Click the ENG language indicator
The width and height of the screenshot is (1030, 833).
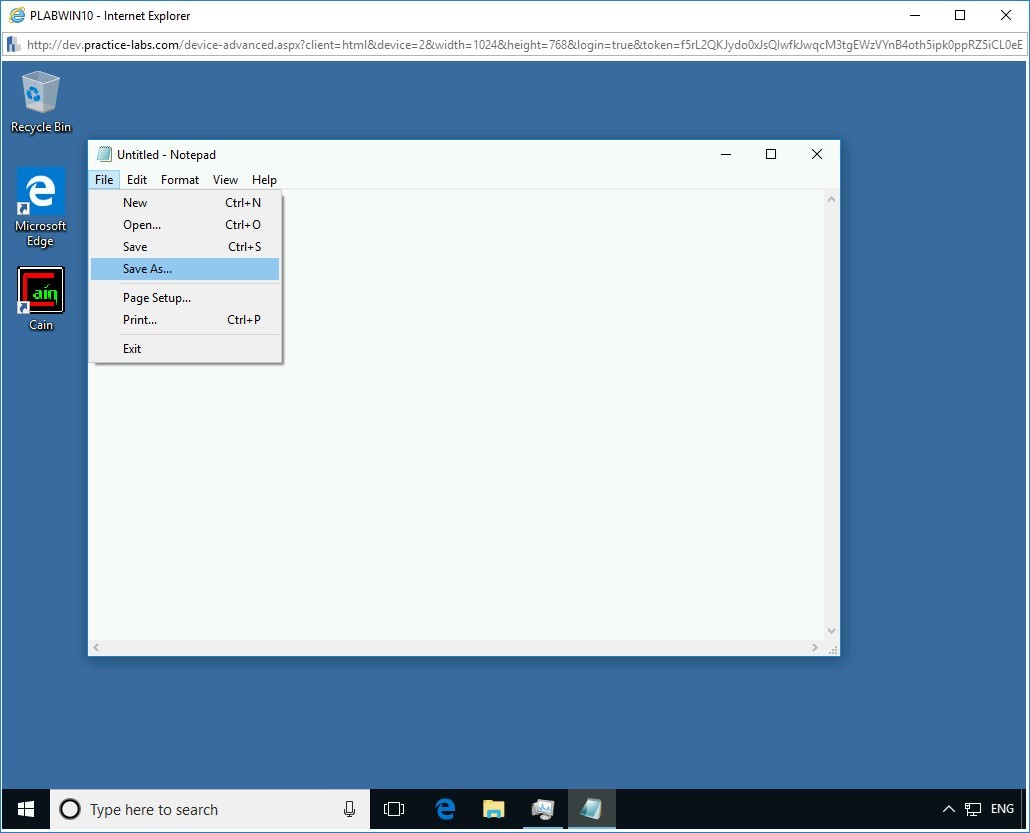tap(1002, 809)
